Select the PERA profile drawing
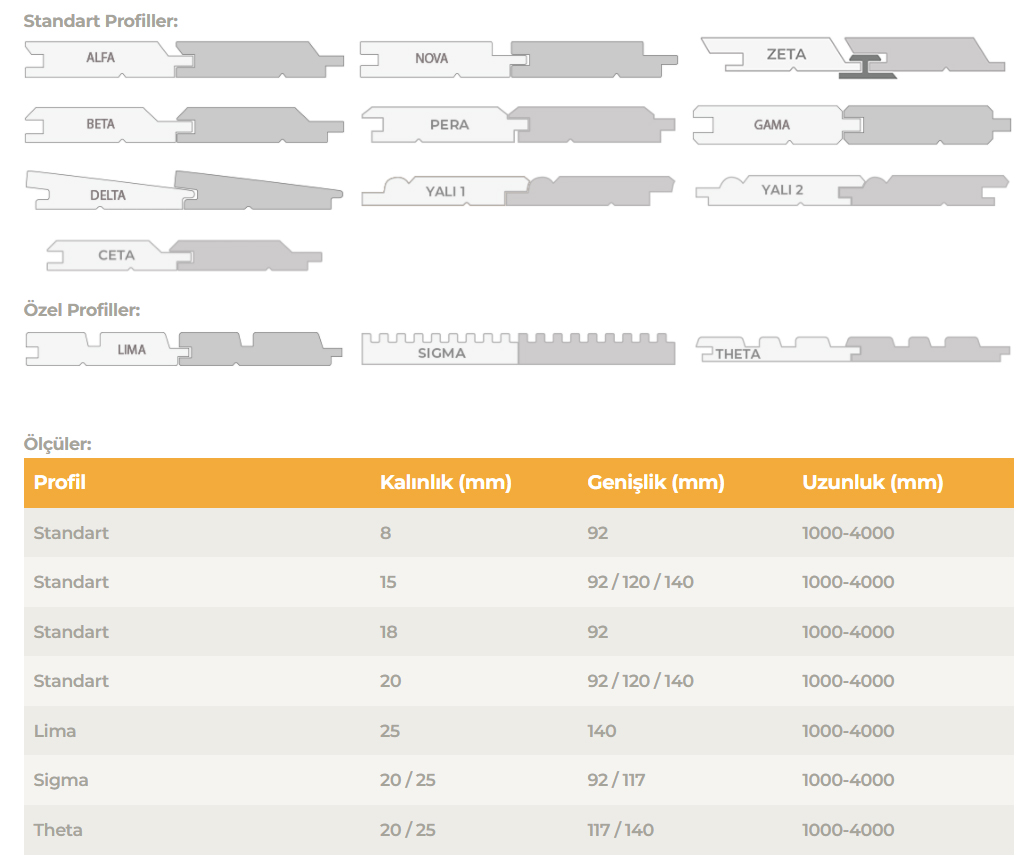 pyautogui.click(x=518, y=125)
